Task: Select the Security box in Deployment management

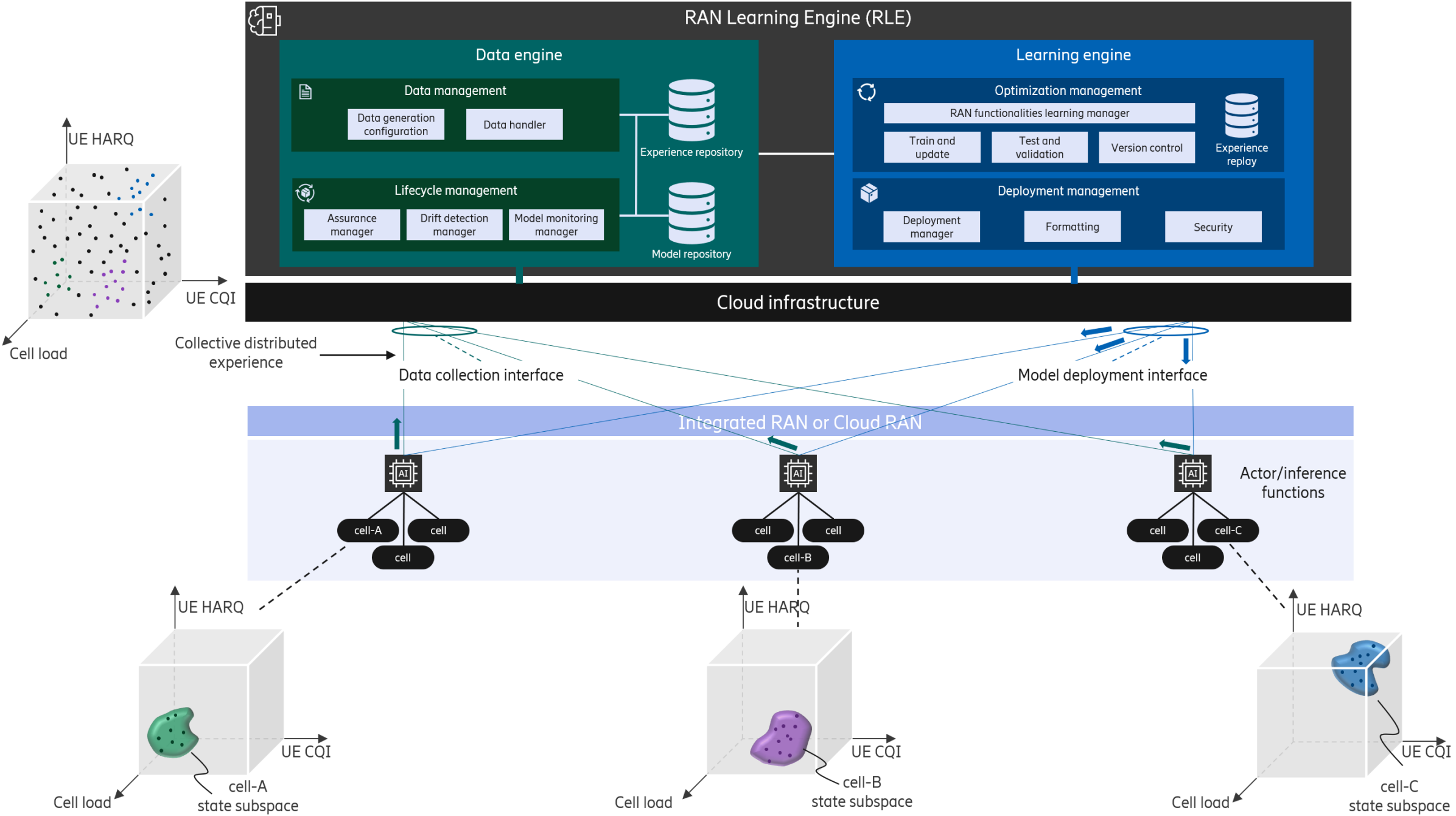Action: 1213,227
